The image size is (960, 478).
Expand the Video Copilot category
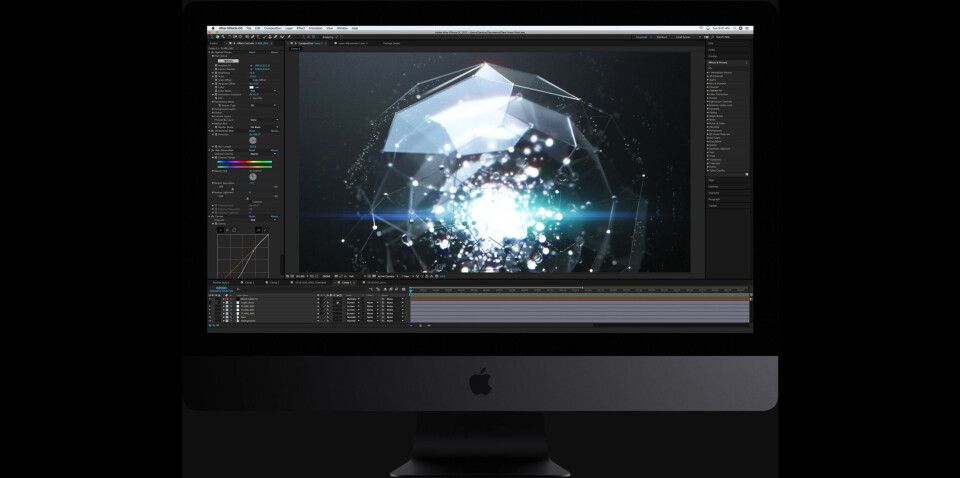(x=707, y=171)
